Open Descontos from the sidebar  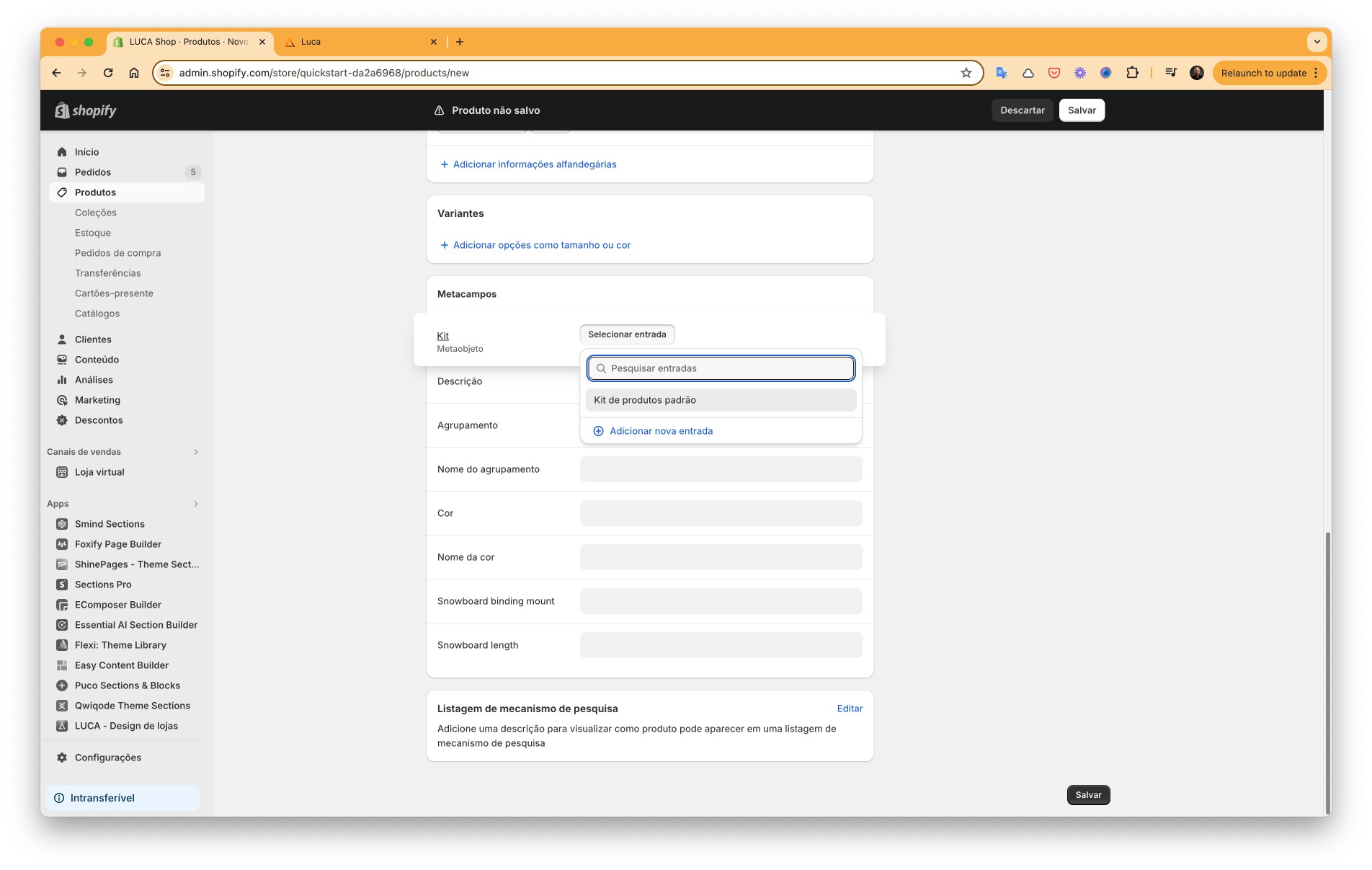[x=99, y=420]
